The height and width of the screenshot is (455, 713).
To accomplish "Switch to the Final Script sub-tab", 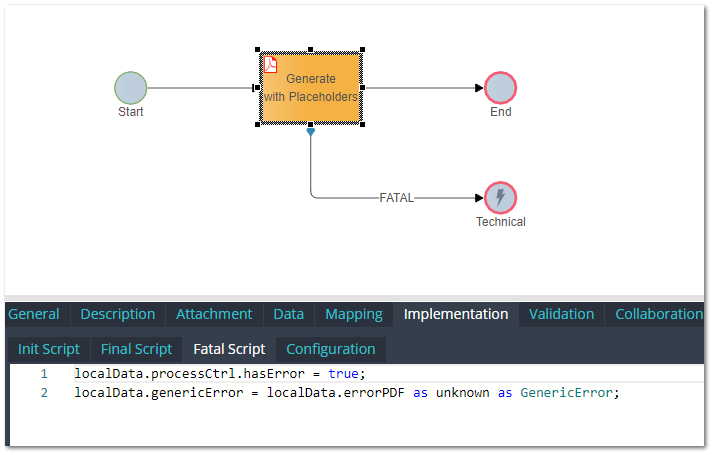I will click(x=136, y=349).
